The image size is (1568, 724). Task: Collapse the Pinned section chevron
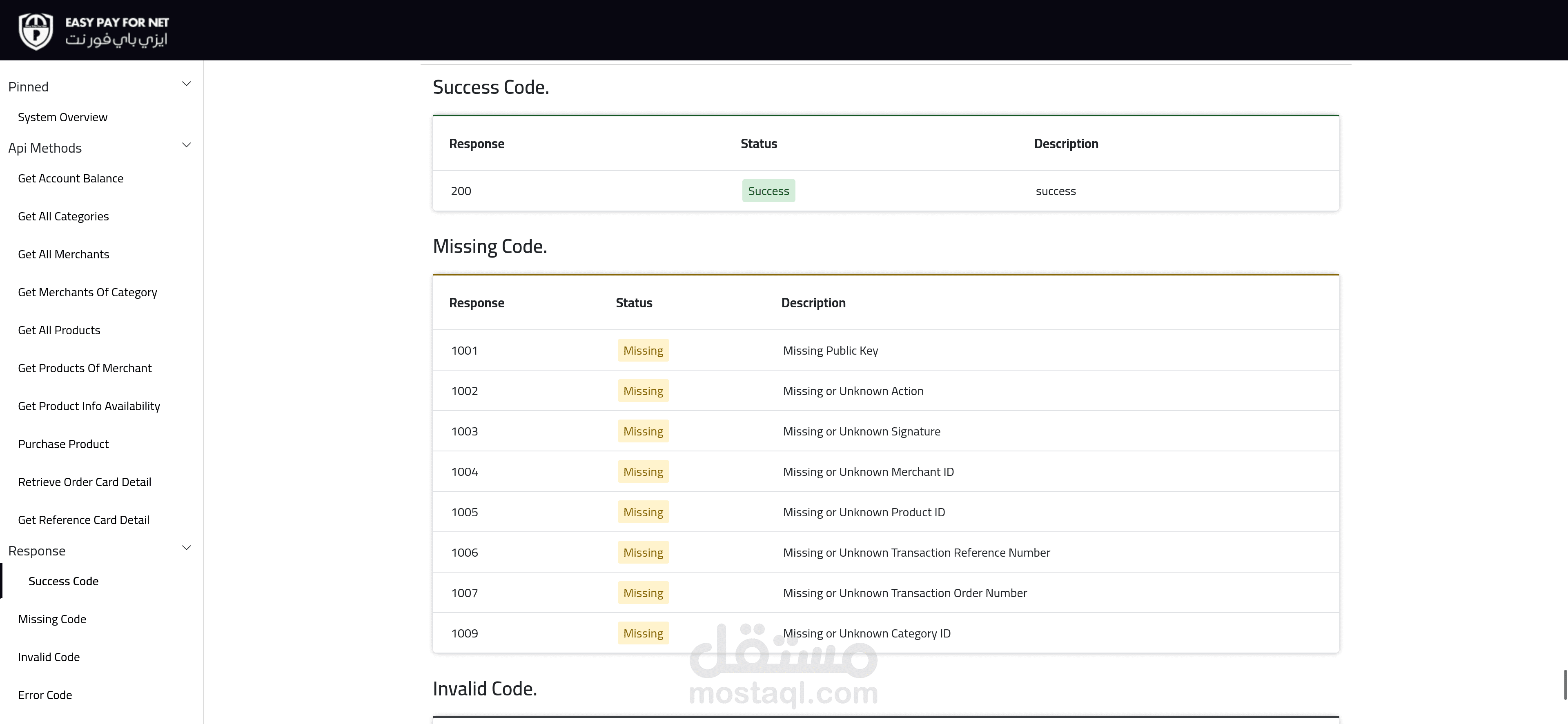click(186, 84)
